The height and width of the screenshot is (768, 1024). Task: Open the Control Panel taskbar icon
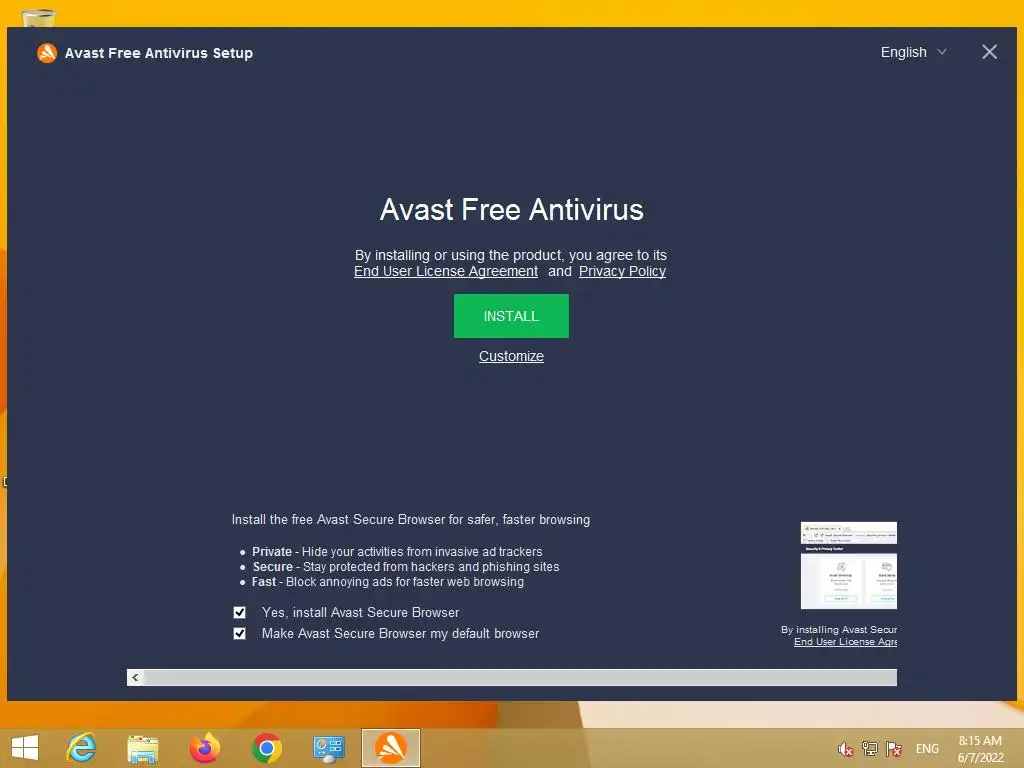tap(328, 748)
